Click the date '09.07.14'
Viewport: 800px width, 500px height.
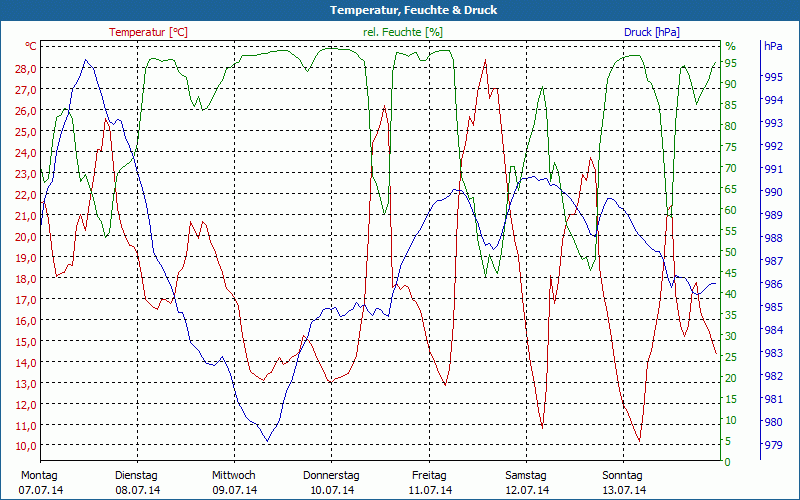[235, 490]
